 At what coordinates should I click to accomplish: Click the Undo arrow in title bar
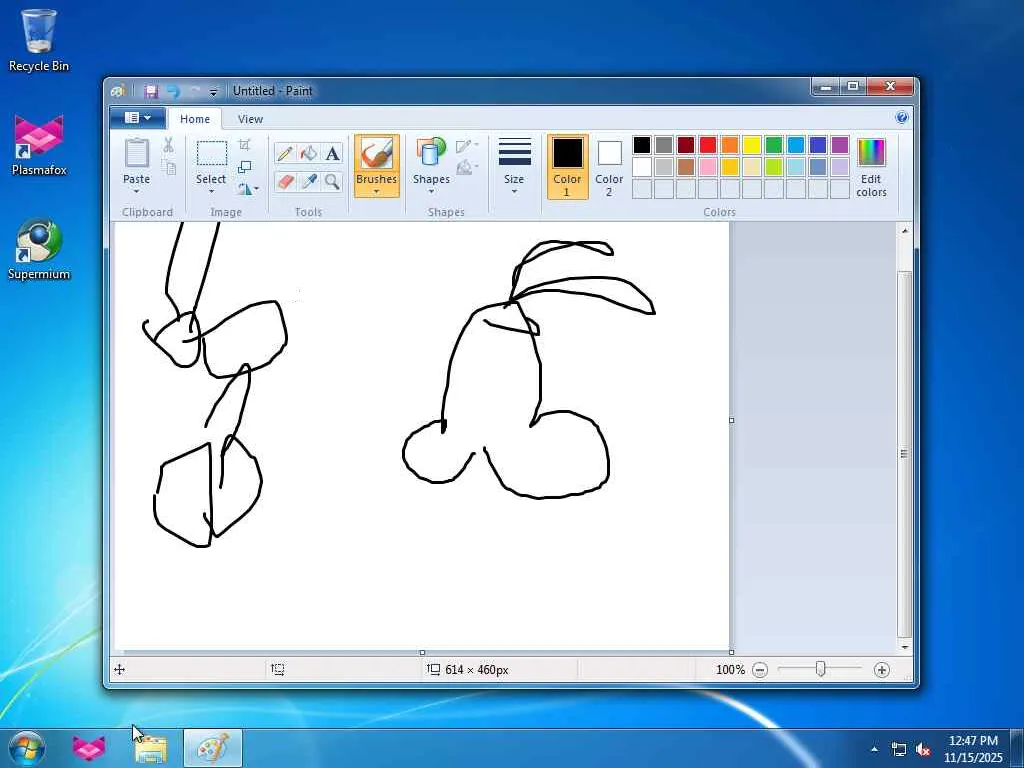pos(172,91)
